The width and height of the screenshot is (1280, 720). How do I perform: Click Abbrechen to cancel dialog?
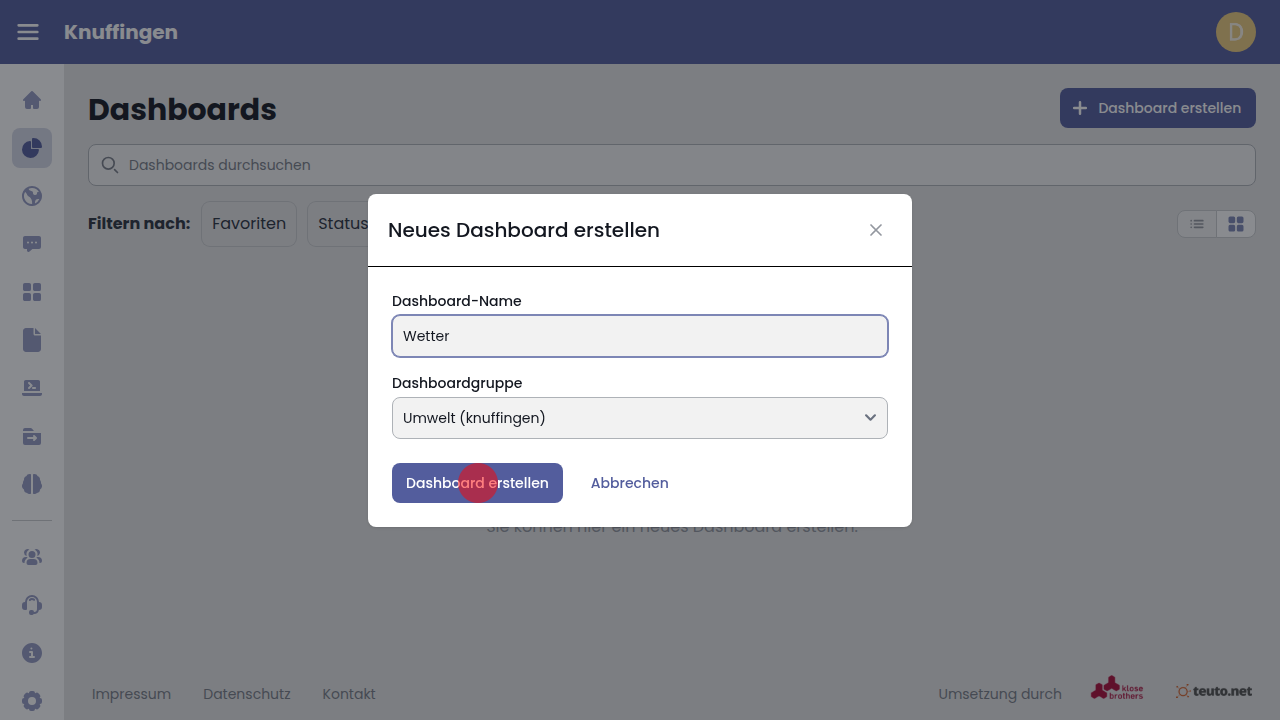click(629, 483)
